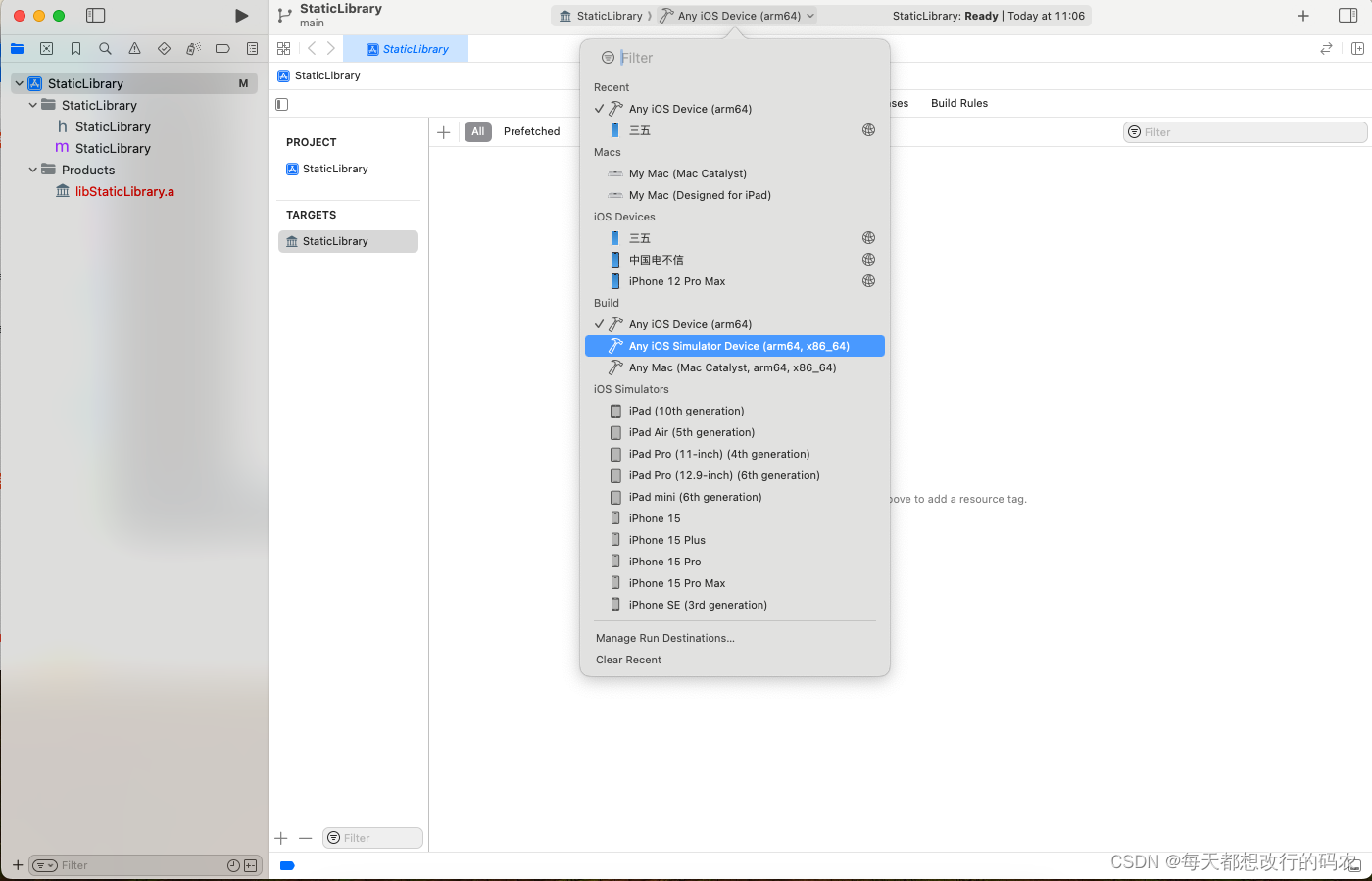Viewport: 1372px width, 881px height.
Task: Select StaticLibrary under PROJECT
Action: click(336, 169)
